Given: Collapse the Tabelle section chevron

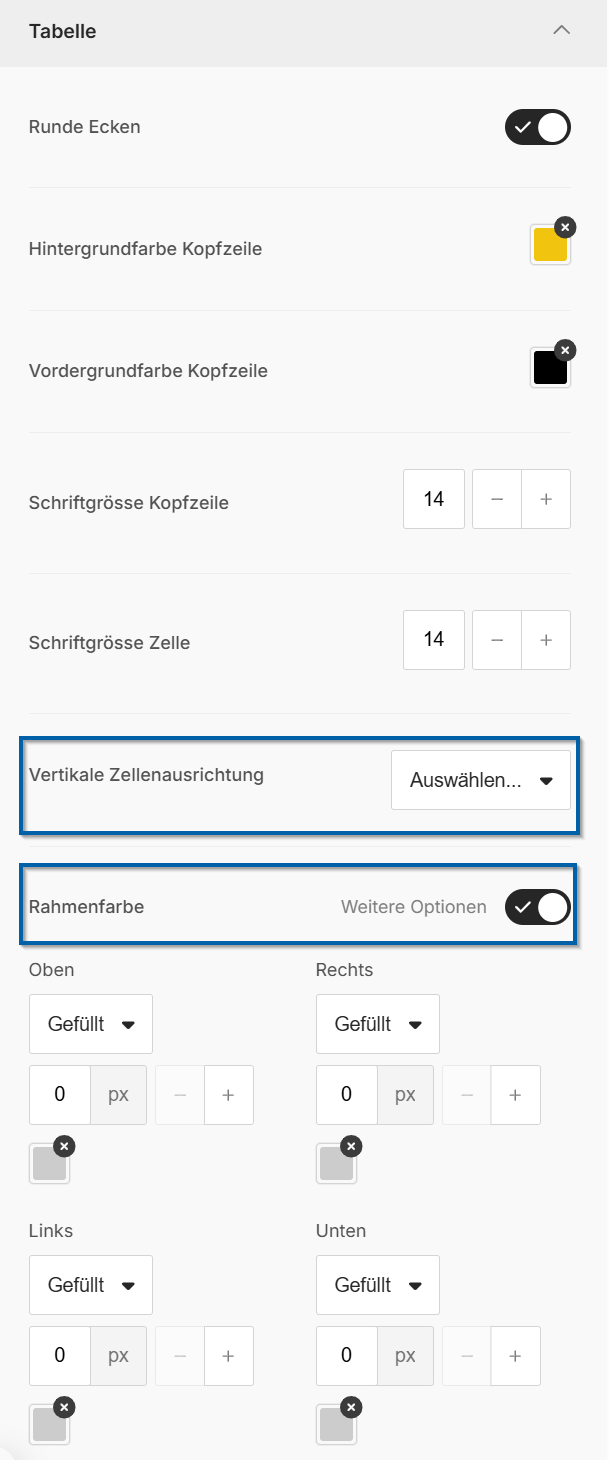Looking at the screenshot, I should 561,31.
